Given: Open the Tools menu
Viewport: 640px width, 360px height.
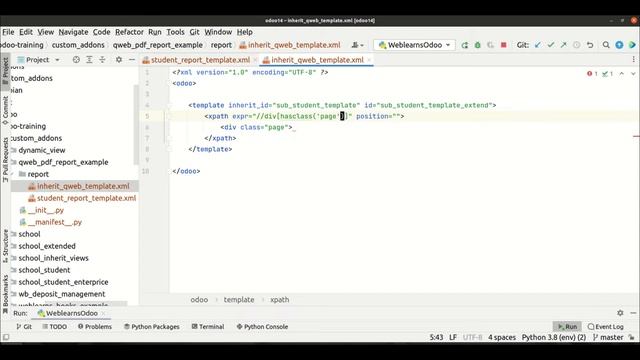Looking at the screenshot, I should (x=175, y=32).
